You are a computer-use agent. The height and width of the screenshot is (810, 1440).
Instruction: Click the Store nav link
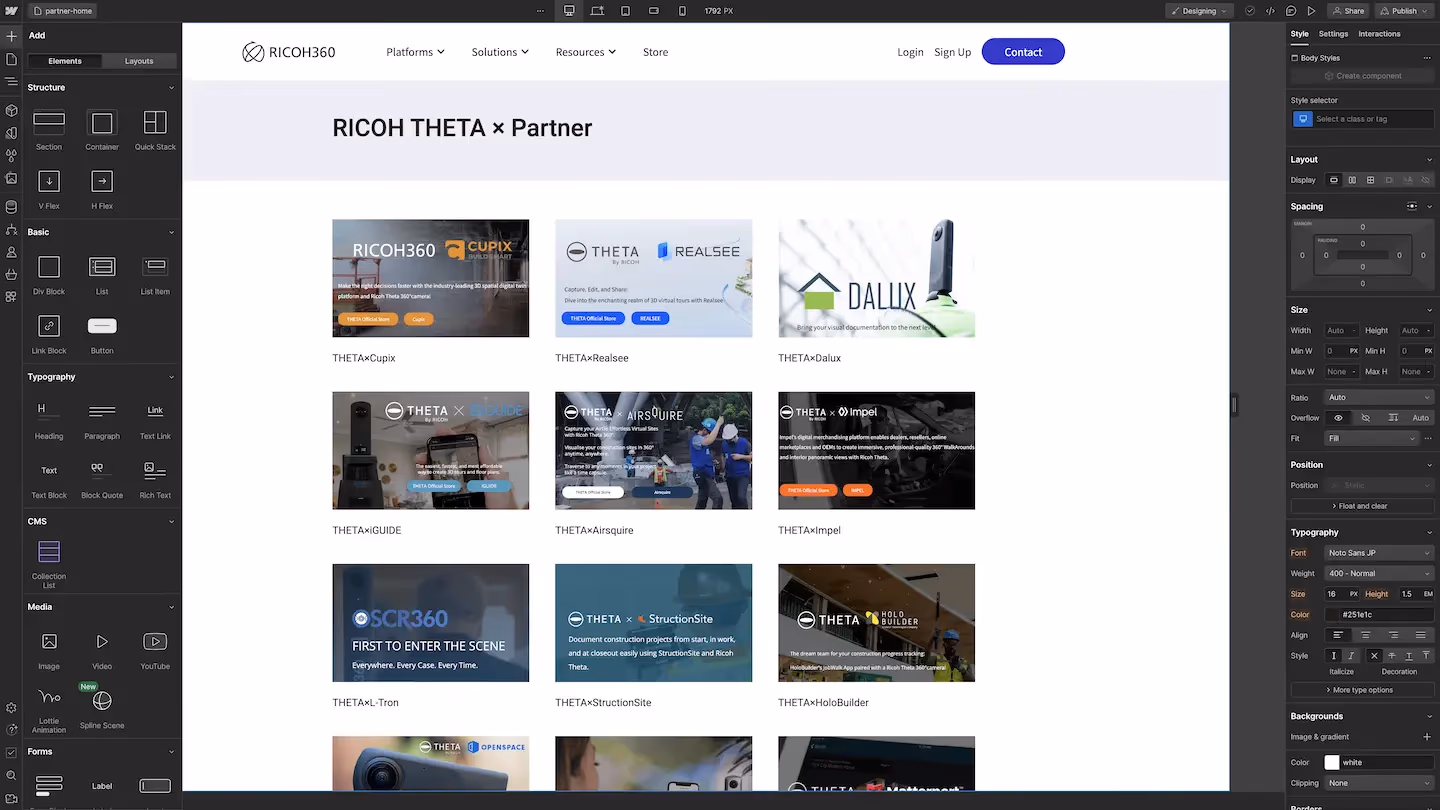655,52
